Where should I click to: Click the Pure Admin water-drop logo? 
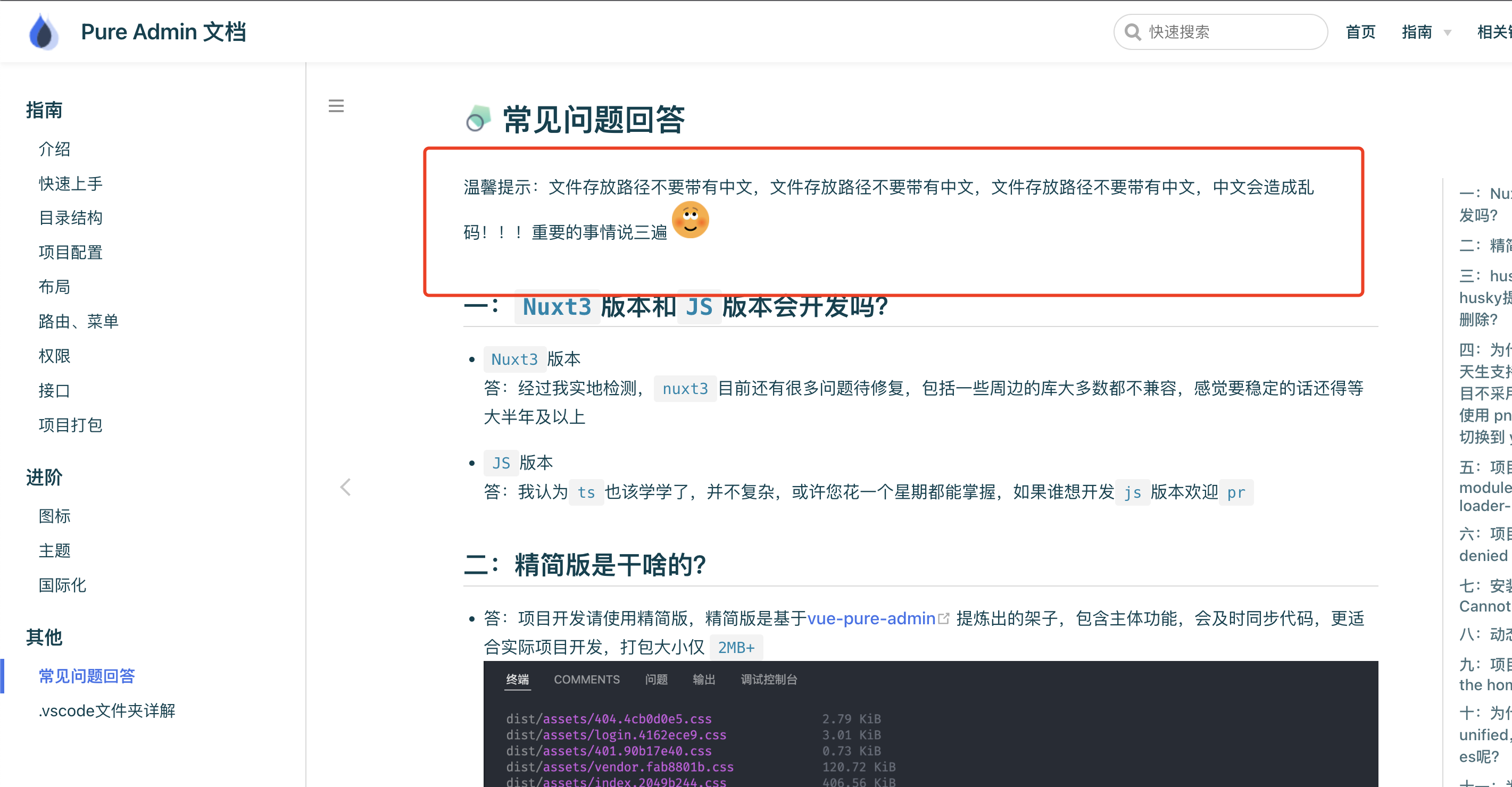click(x=43, y=31)
